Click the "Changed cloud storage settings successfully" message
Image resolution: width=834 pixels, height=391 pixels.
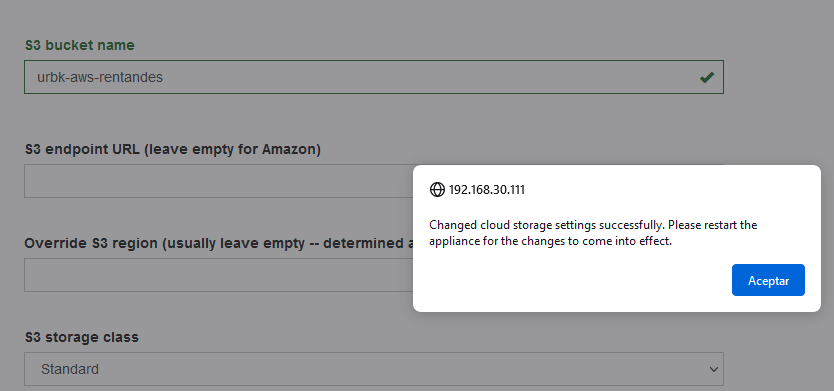(547, 224)
